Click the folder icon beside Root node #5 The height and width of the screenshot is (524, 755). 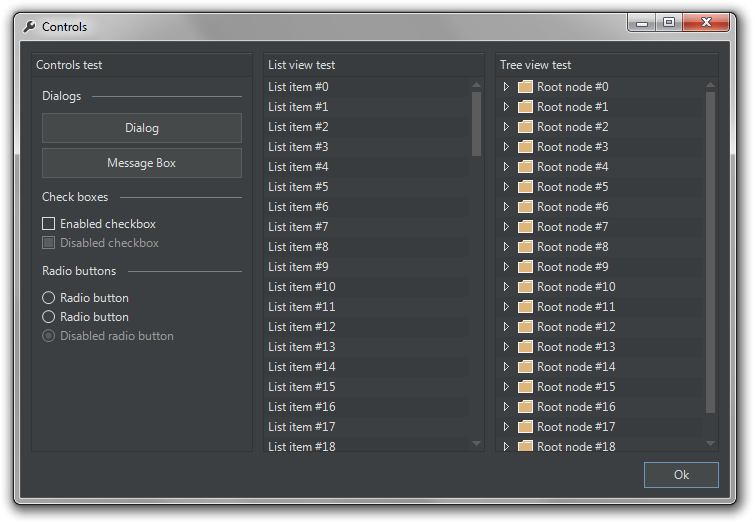pos(525,187)
